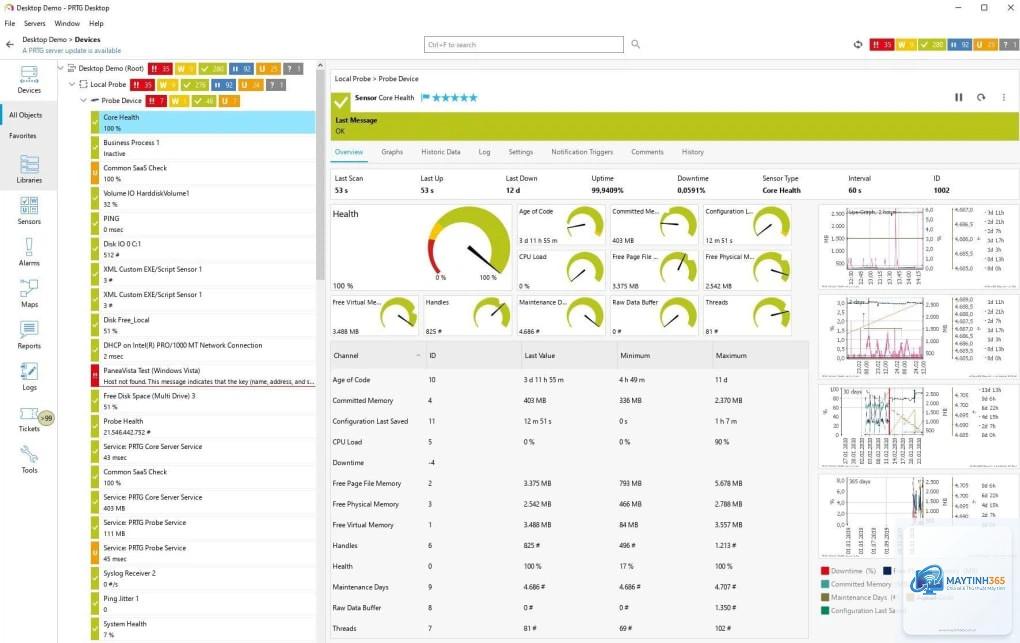Screen dimensions: 1020x643
Task: Pause the Core Health sensor
Action: coord(958,97)
